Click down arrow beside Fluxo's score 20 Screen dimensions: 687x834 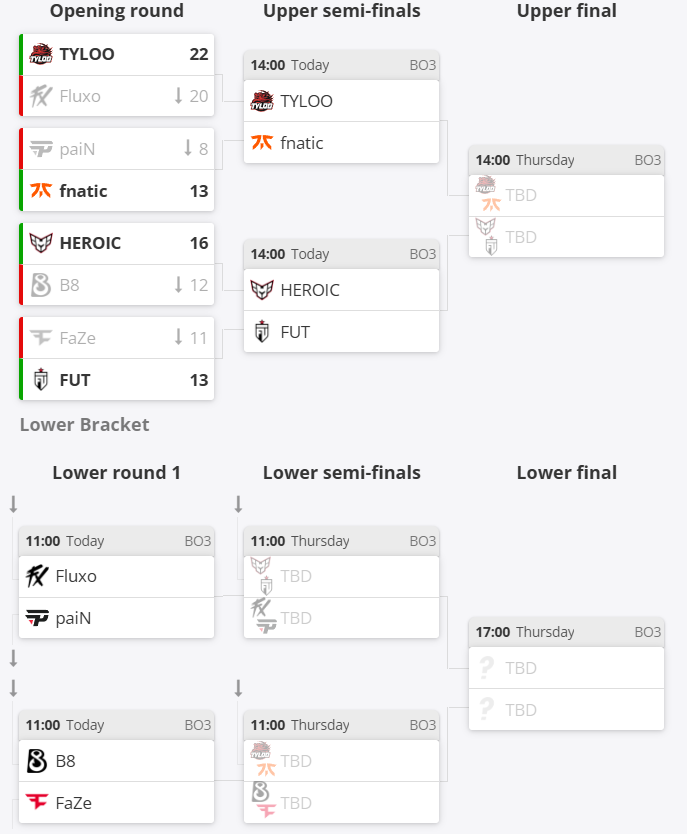click(178, 96)
